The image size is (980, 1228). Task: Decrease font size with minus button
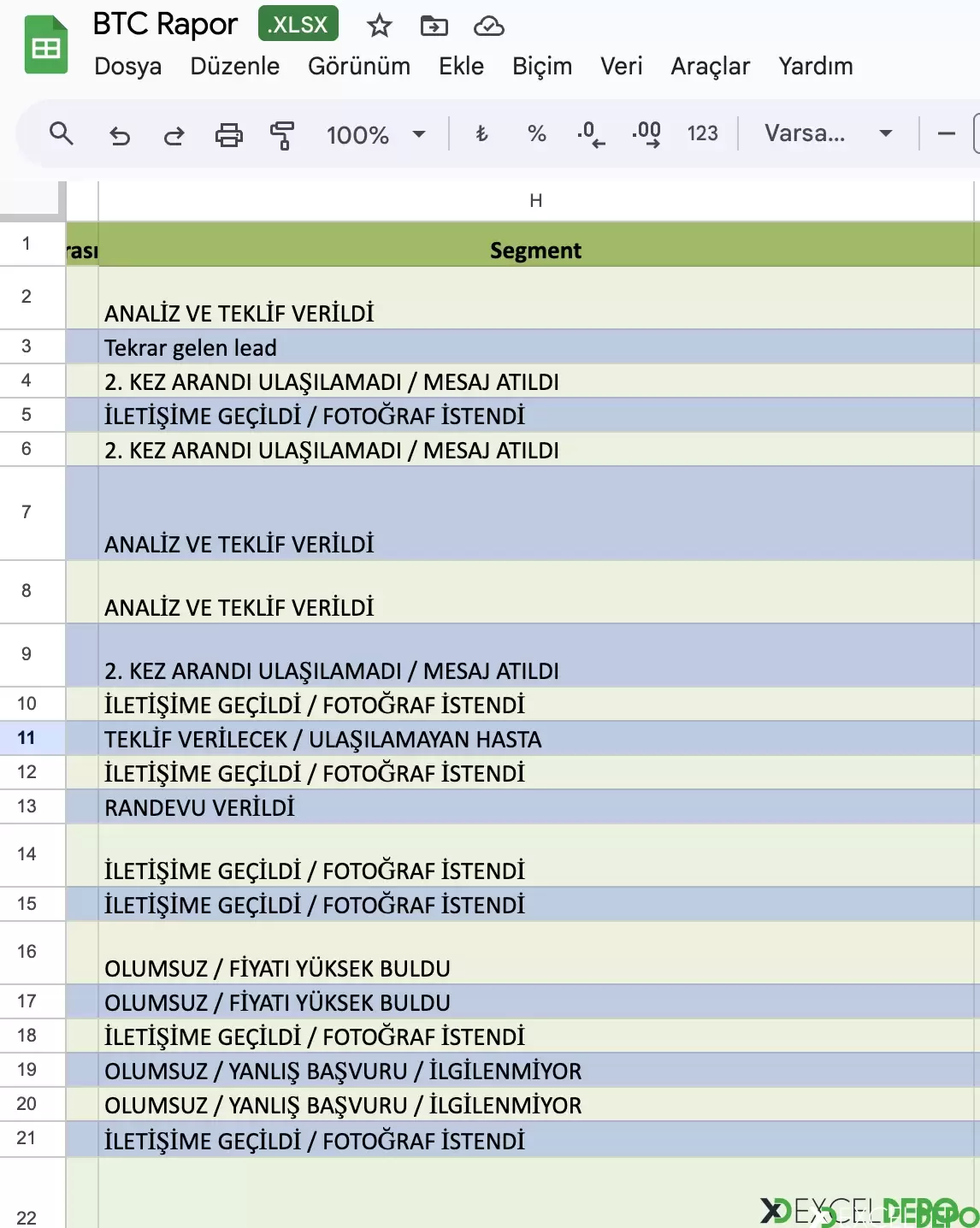(x=946, y=133)
